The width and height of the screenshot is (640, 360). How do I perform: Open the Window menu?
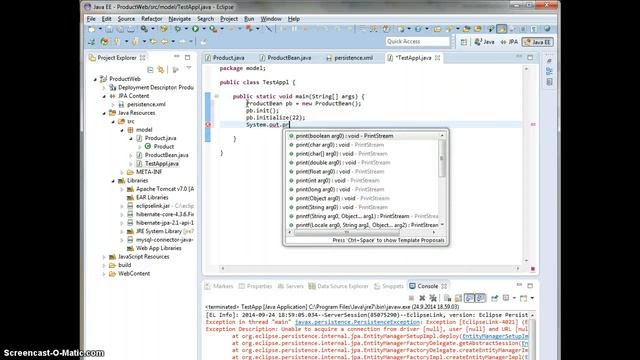pyautogui.click(x=271, y=19)
